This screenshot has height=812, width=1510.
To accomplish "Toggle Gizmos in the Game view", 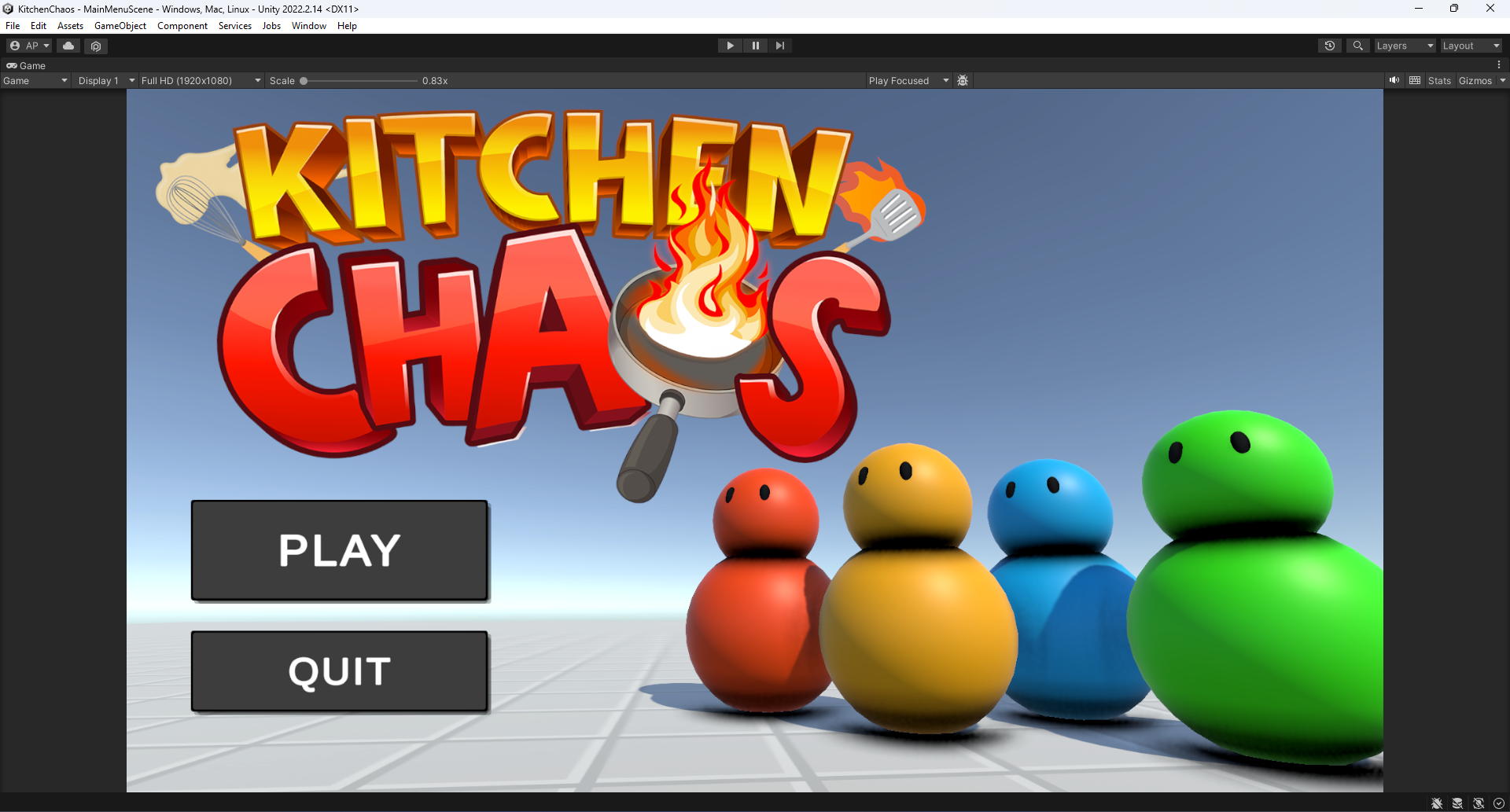I will point(1475,80).
